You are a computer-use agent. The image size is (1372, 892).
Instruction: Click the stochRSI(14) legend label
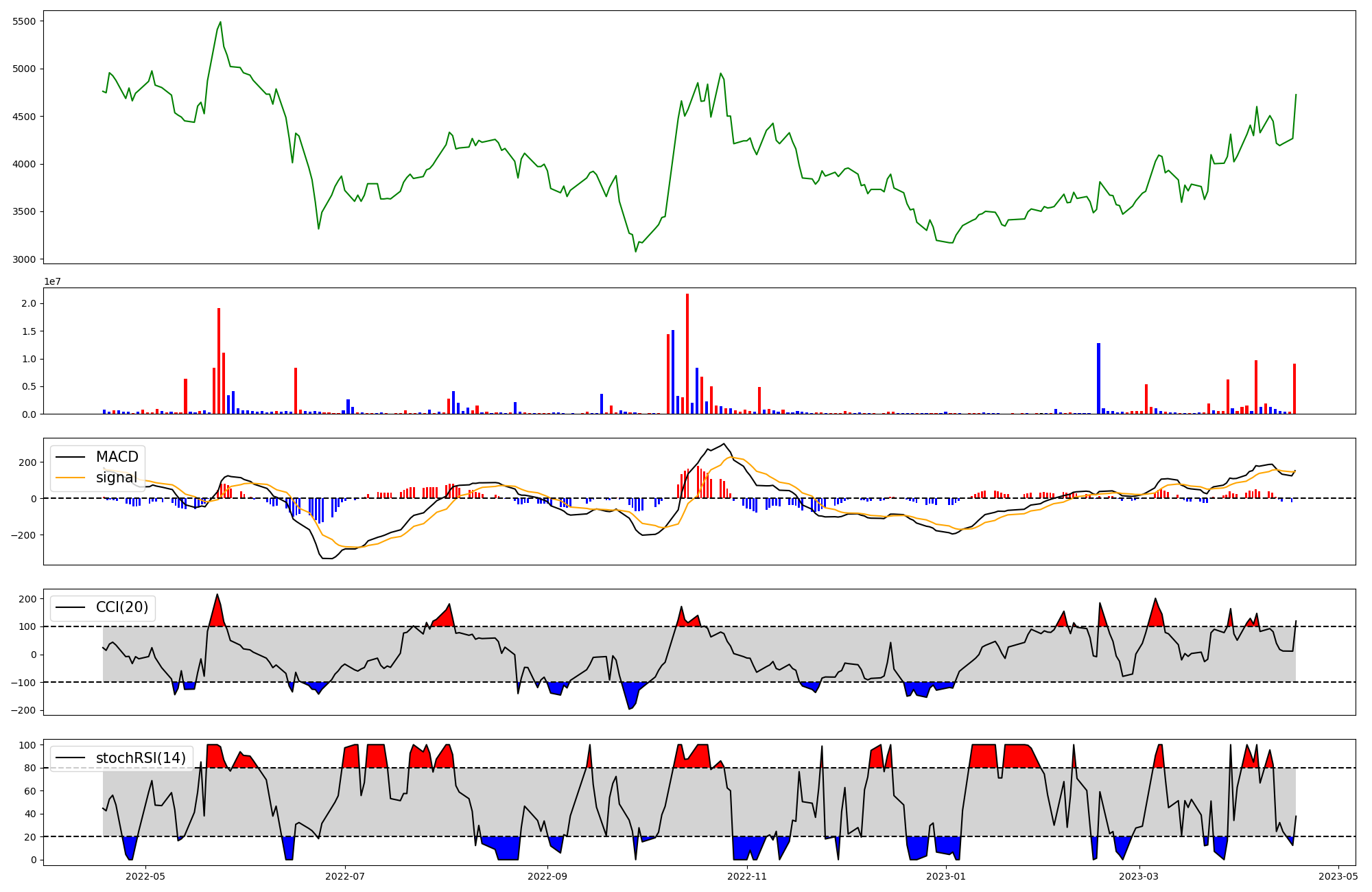(x=141, y=758)
